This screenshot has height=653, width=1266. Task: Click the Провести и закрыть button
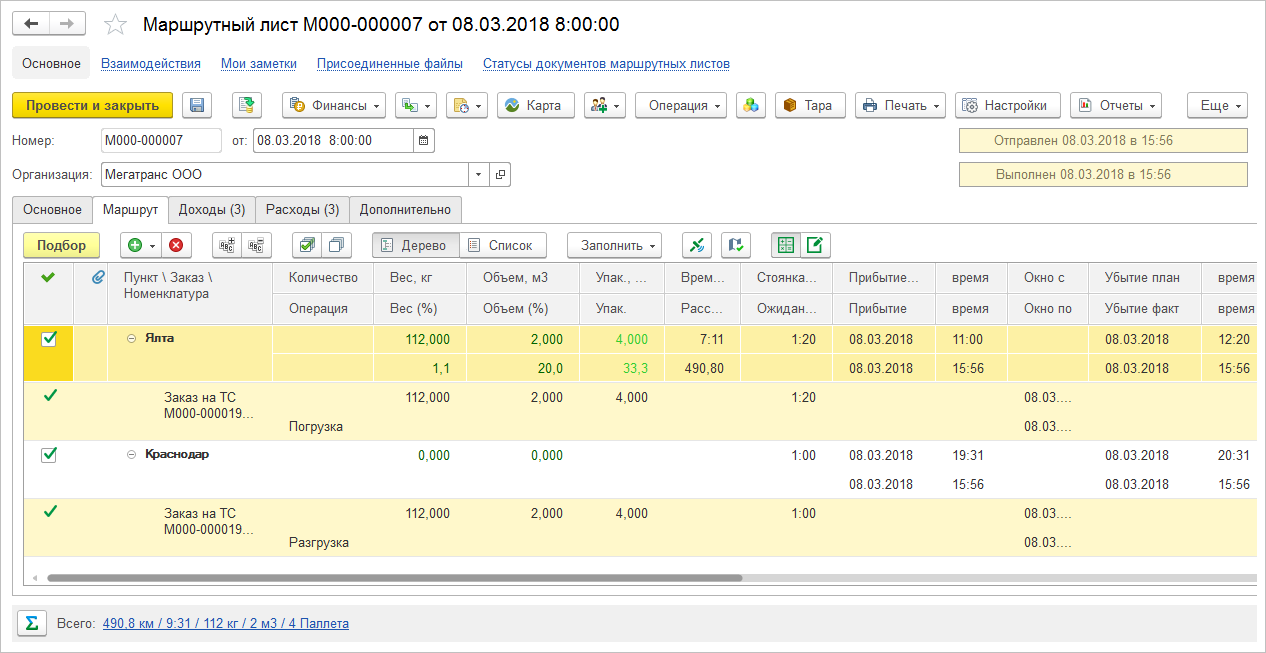point(92,105)
